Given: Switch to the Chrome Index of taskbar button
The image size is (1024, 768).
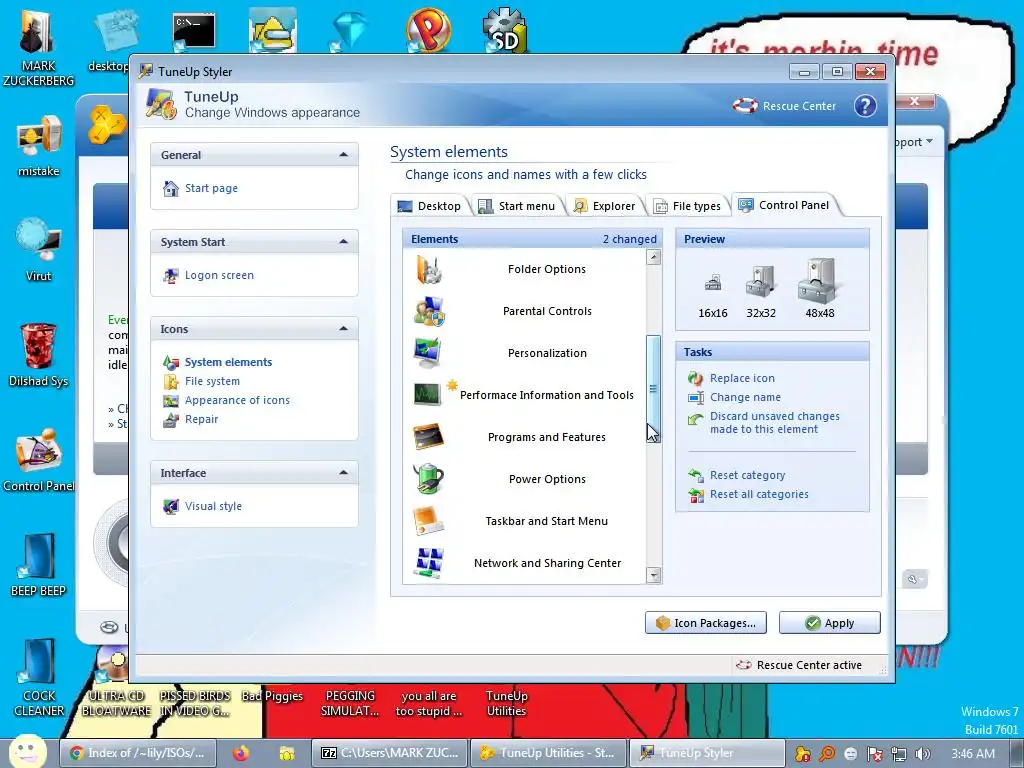Looking at the screenshot, I should pos(138,753).
